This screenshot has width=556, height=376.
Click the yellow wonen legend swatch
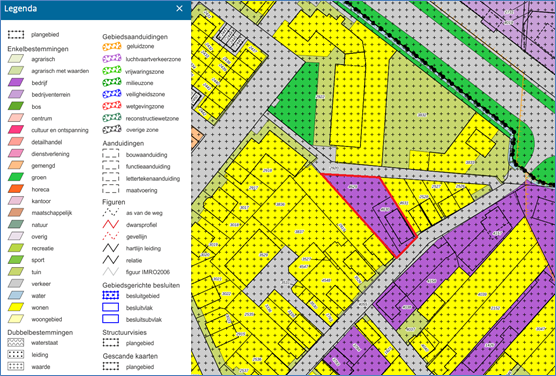(x=16, y=307)
